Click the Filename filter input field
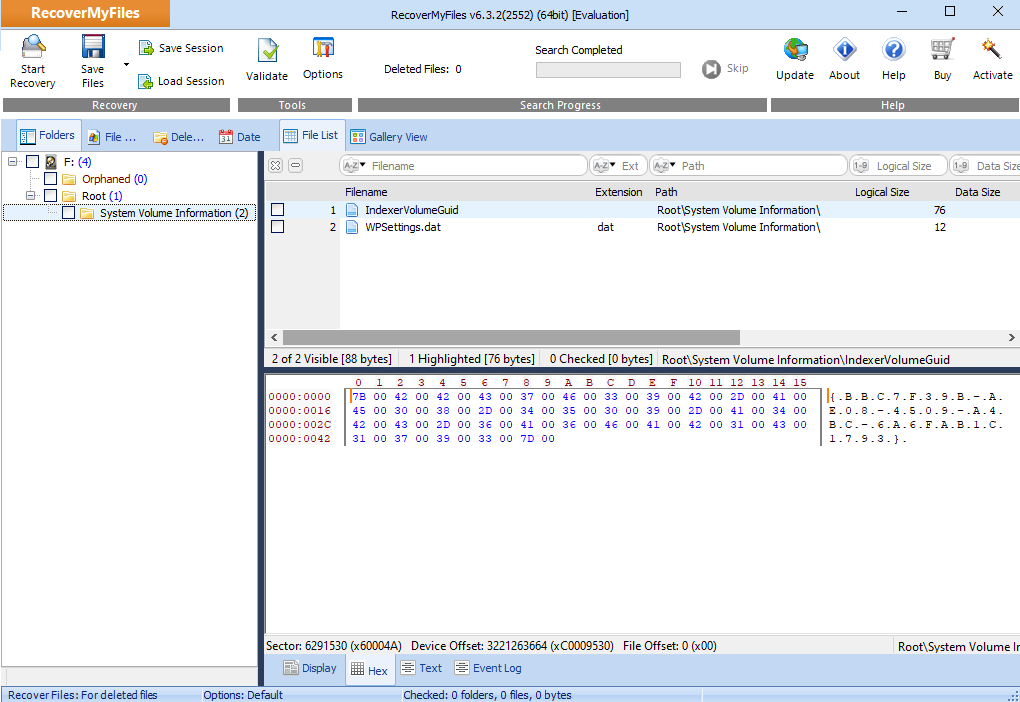This screenshot has width=1020, height=702. 463,166
